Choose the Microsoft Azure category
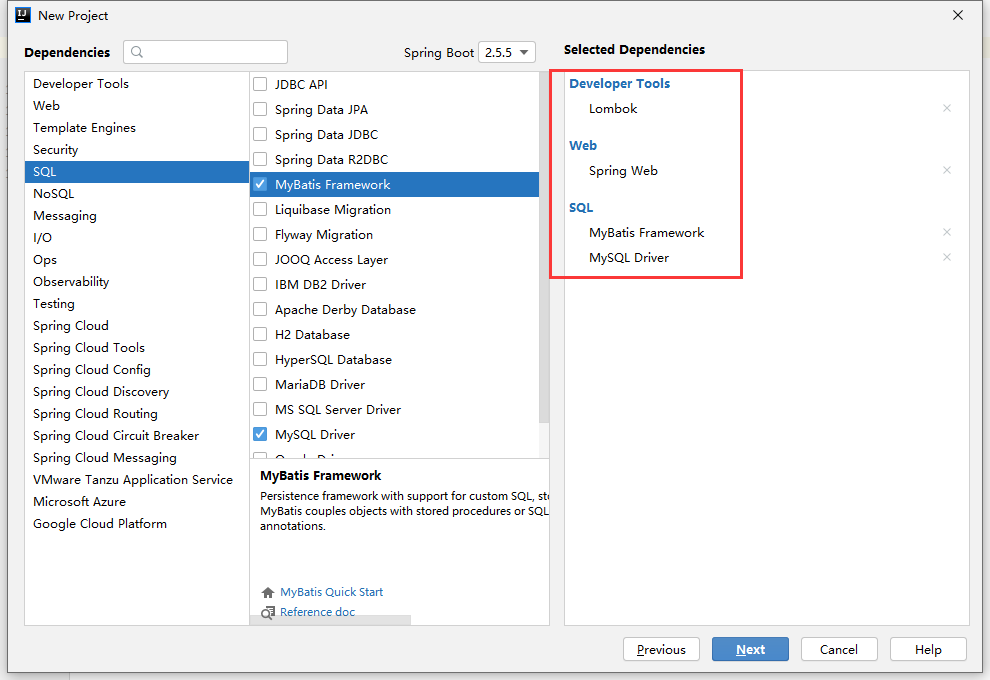This screenshot has width=990, height=680. pyautogui.click(x=137, y=502)
